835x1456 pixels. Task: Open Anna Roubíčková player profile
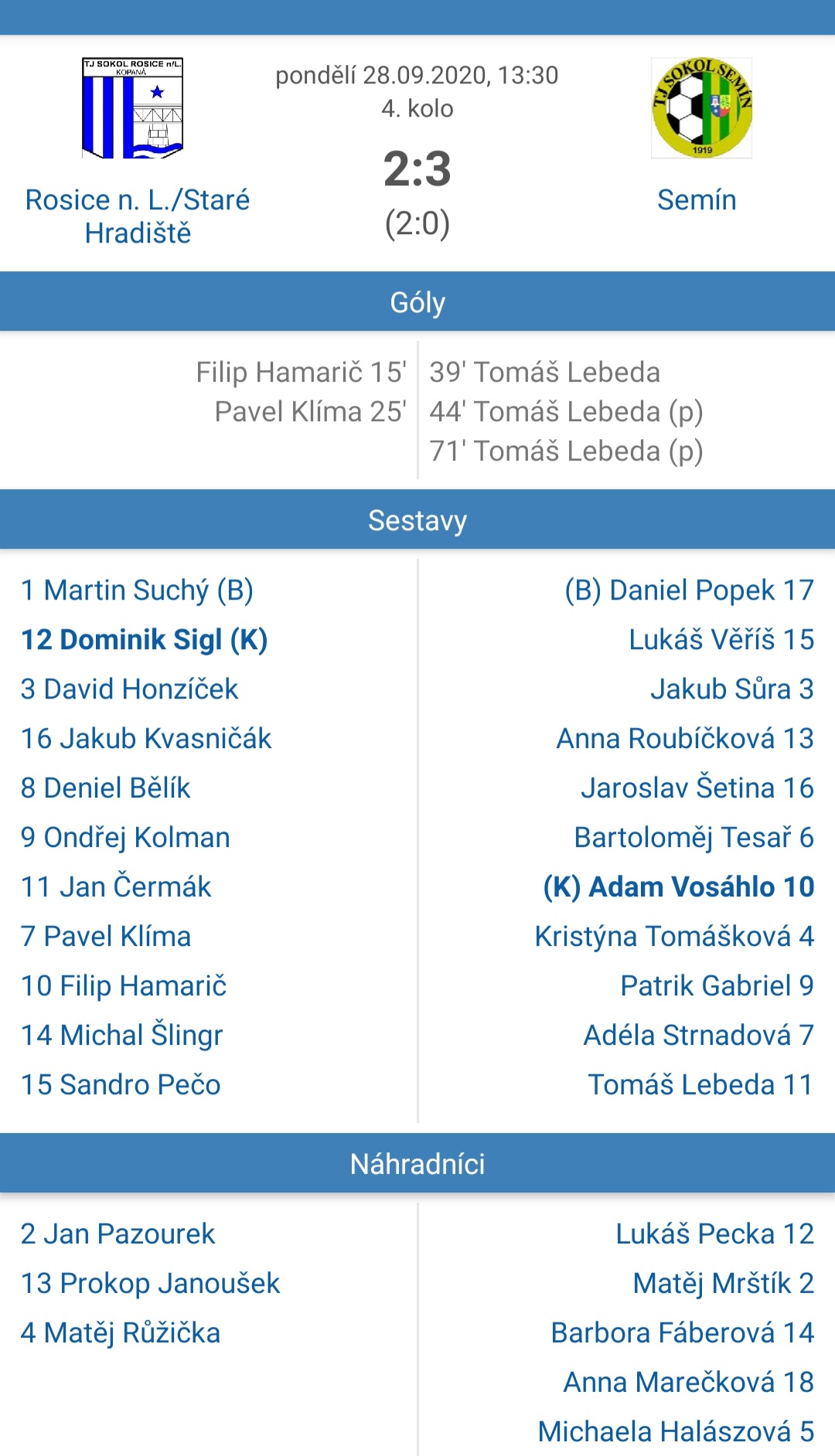[686, 739]
